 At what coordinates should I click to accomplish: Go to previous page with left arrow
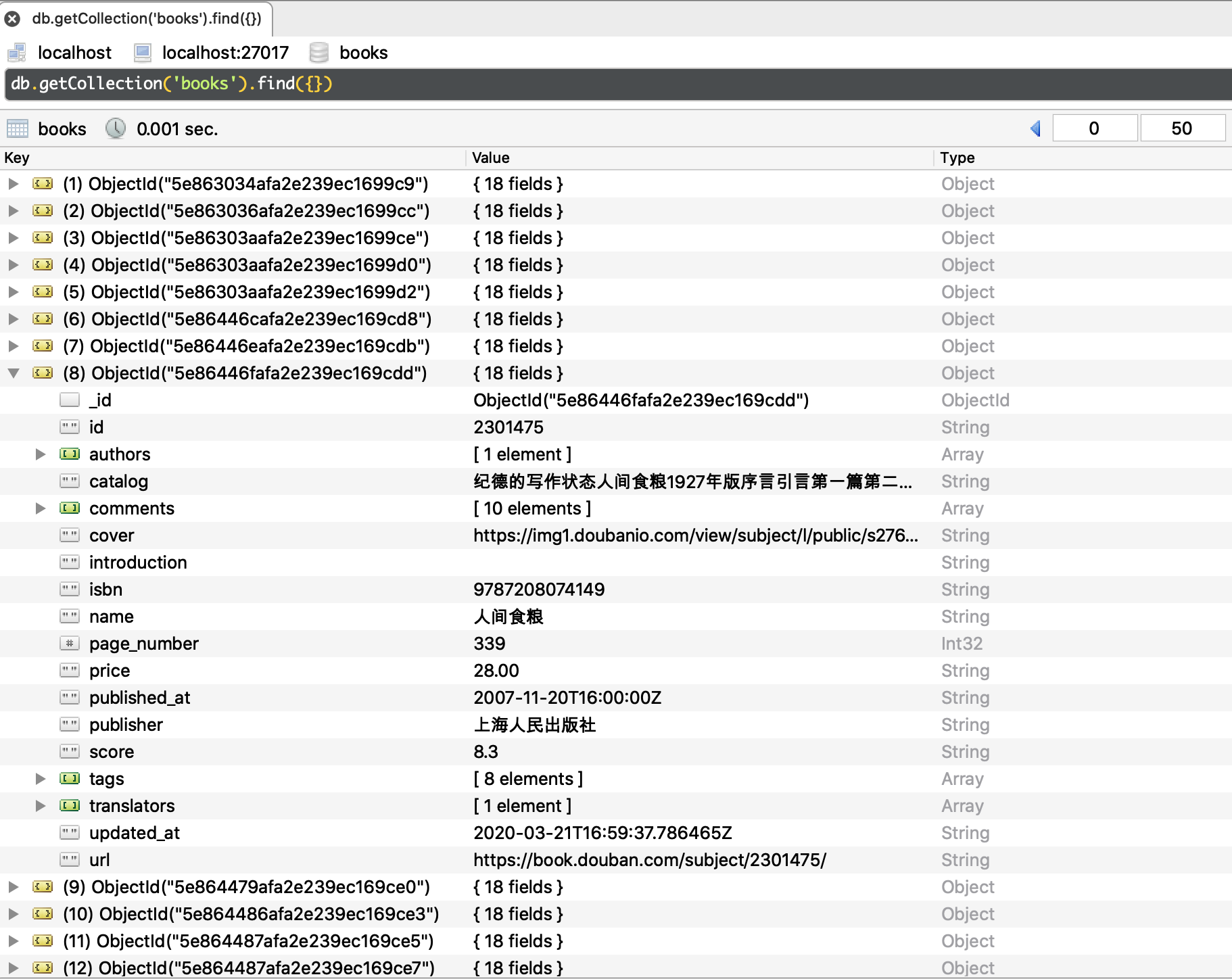(1035, 128)
